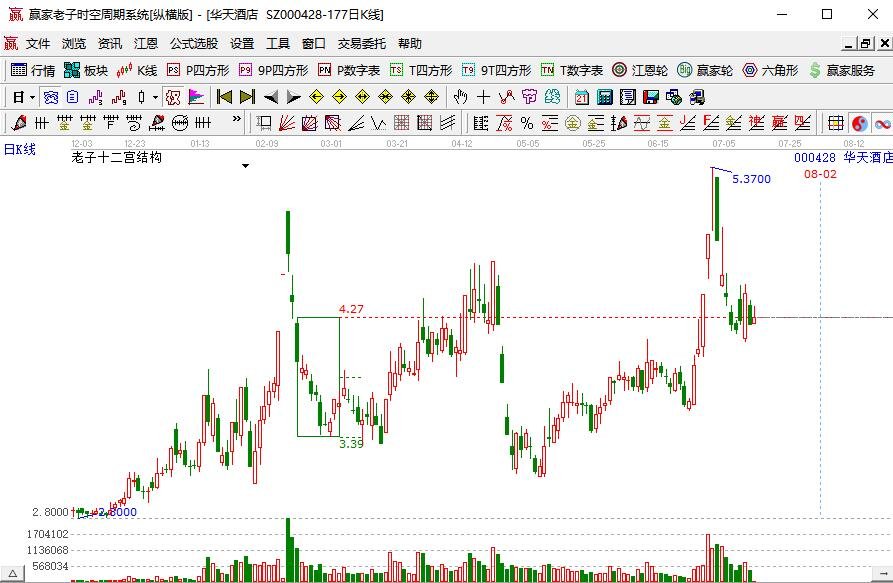Screen dimensions: 893x583
Task: Open the calculator icon
Action: coord(604,97)
